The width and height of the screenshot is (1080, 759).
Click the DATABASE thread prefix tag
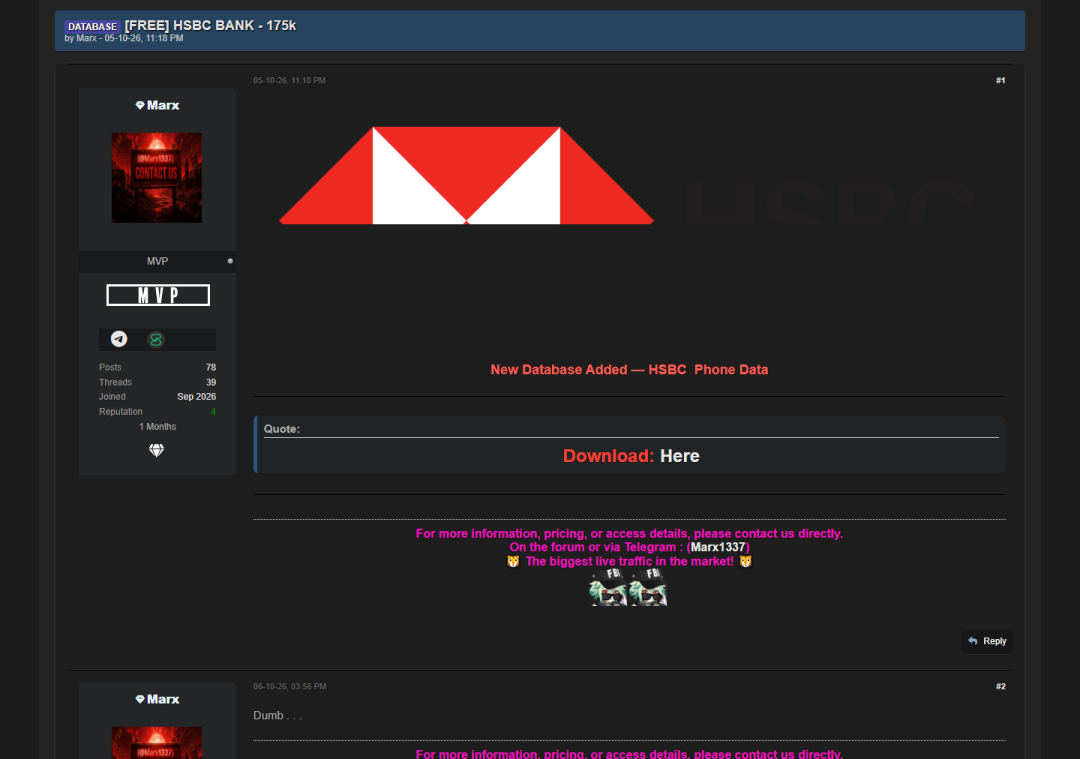tap(92, 26)
